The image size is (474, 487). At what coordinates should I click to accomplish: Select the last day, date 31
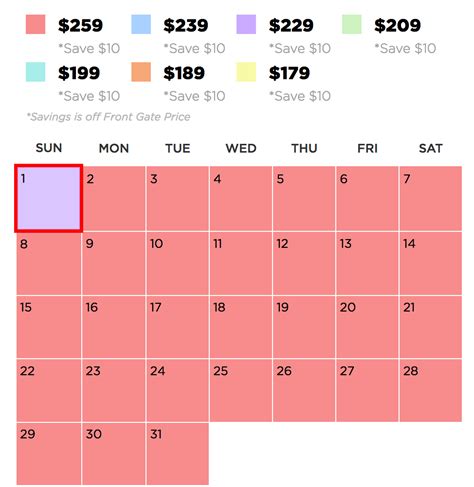click(177, 454)
